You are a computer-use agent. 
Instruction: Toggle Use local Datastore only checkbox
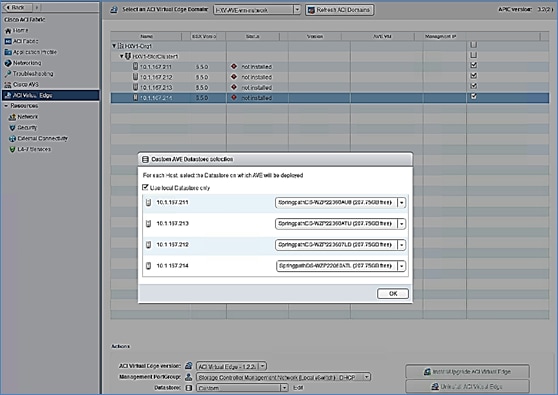(145, 187)
